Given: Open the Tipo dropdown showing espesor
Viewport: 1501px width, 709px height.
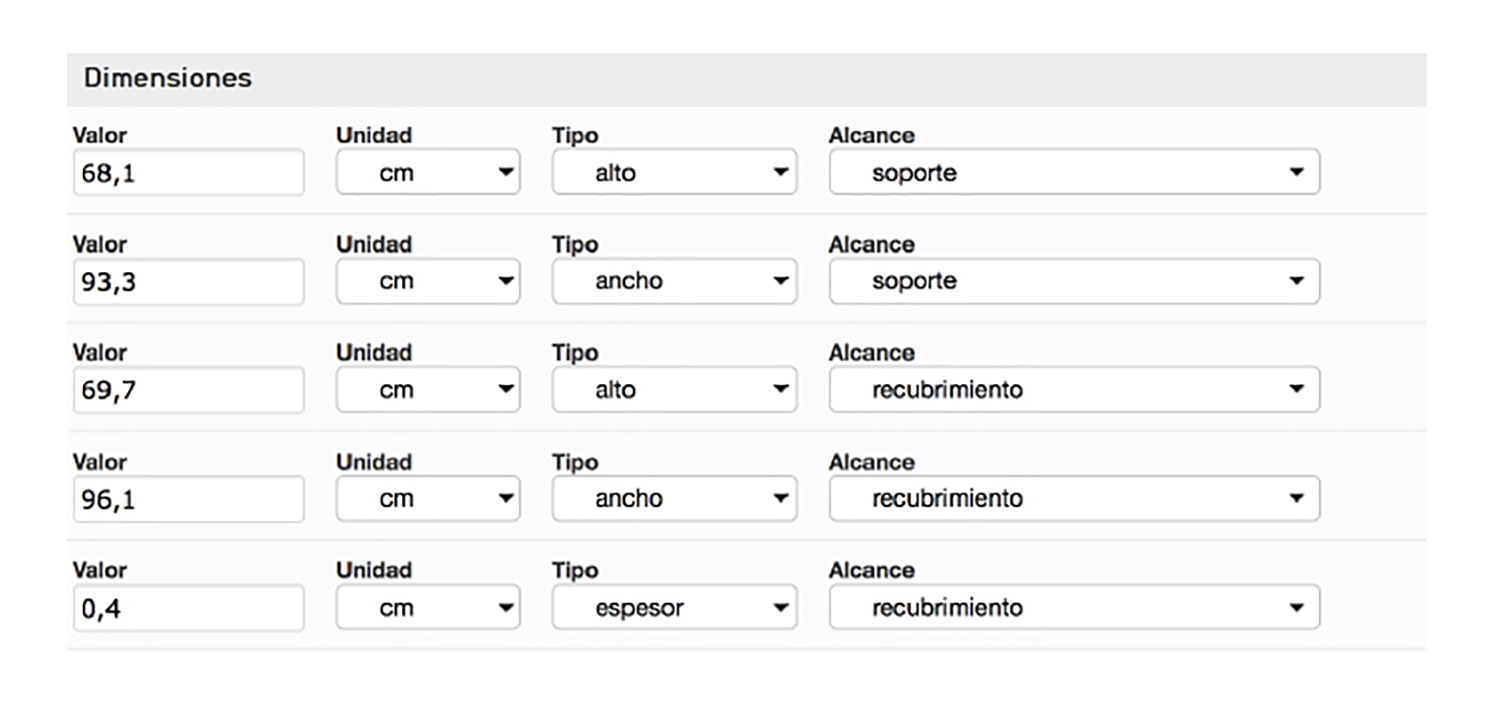Looking at the screenshot, I should (674, 608).
